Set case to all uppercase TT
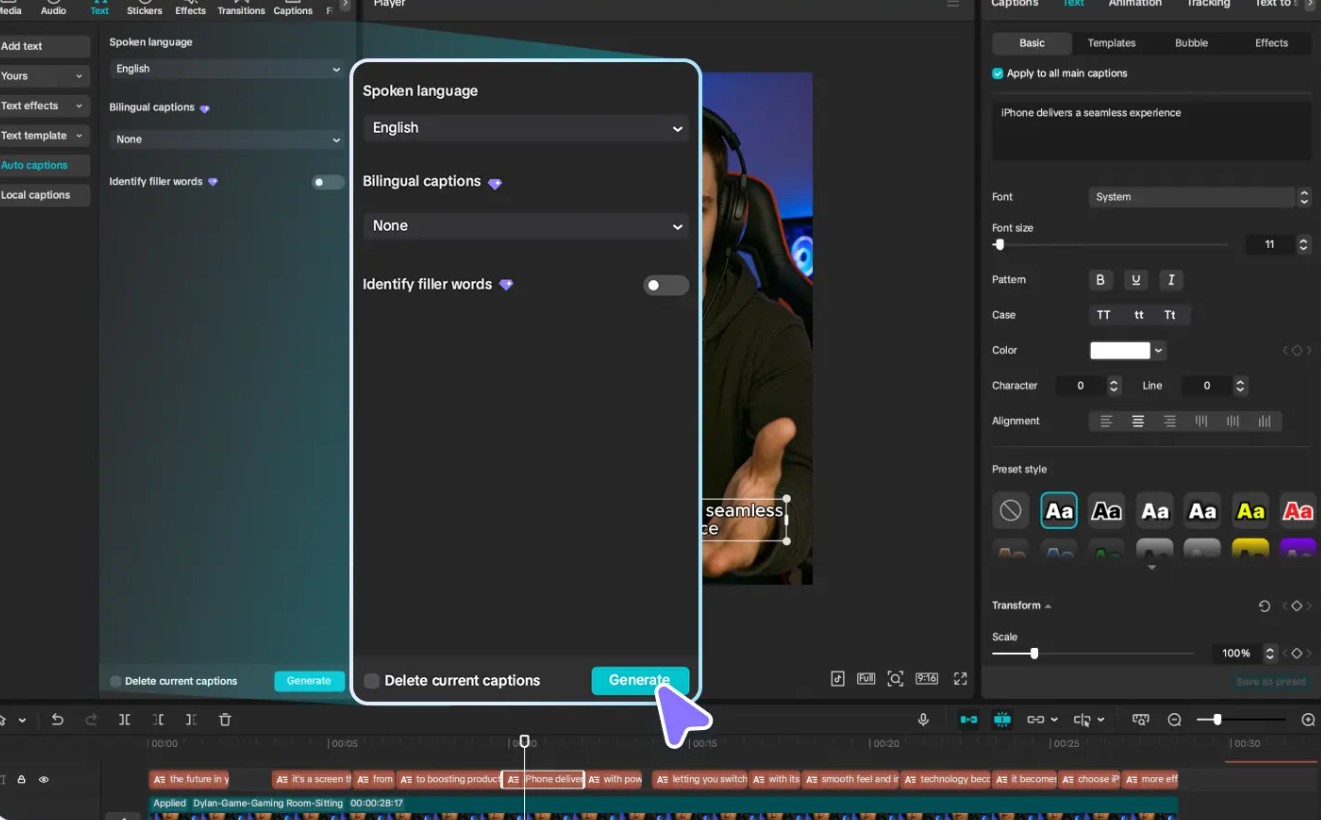This screenshot has height=820, width=1321. point(1104,315)
